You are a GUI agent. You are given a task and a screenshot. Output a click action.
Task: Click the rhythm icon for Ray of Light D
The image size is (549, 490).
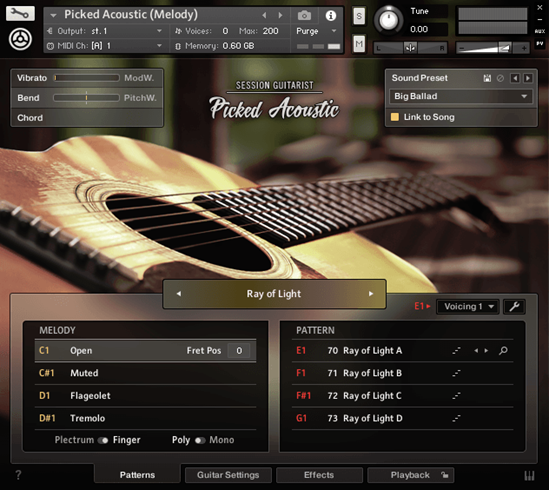click(x=456, y=418)
